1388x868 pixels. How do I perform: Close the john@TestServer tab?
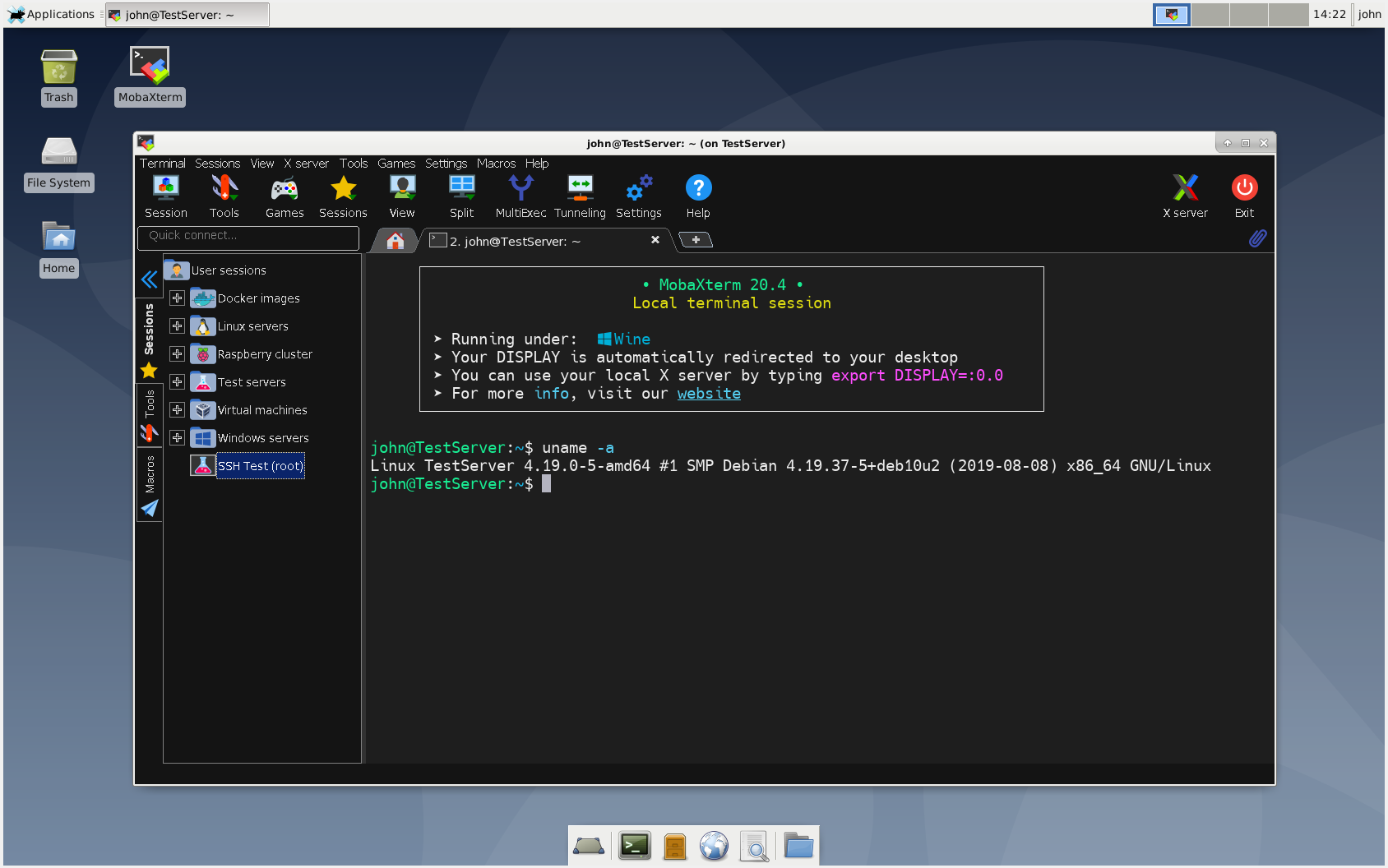click(x=655, y=240)
